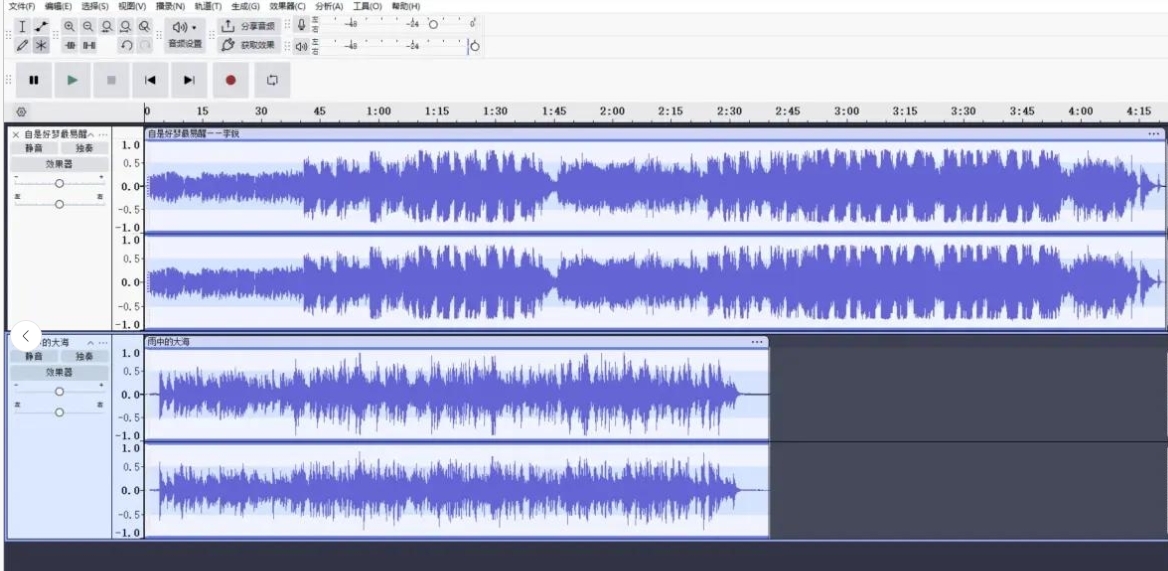Image resolution: width=1168 pixels, height=571 pixels.
Task: Open the 工具(O) menu
Action: tap(367, 6)
